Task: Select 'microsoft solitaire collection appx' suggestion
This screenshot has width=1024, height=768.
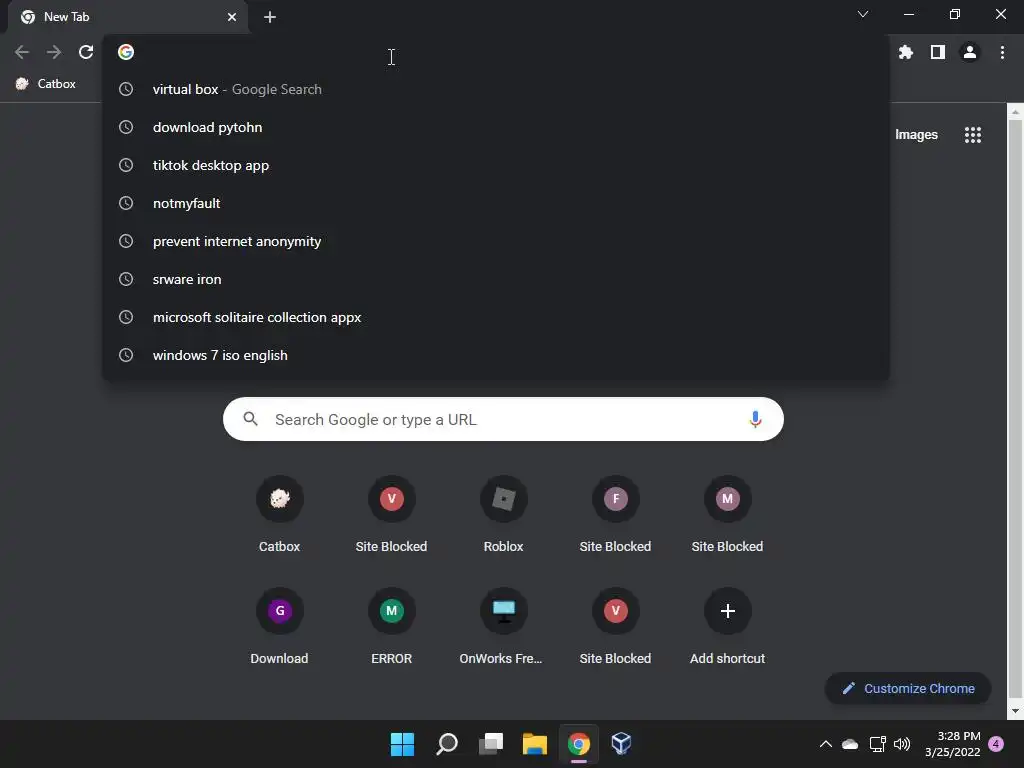Action: [x=496, y=317]
